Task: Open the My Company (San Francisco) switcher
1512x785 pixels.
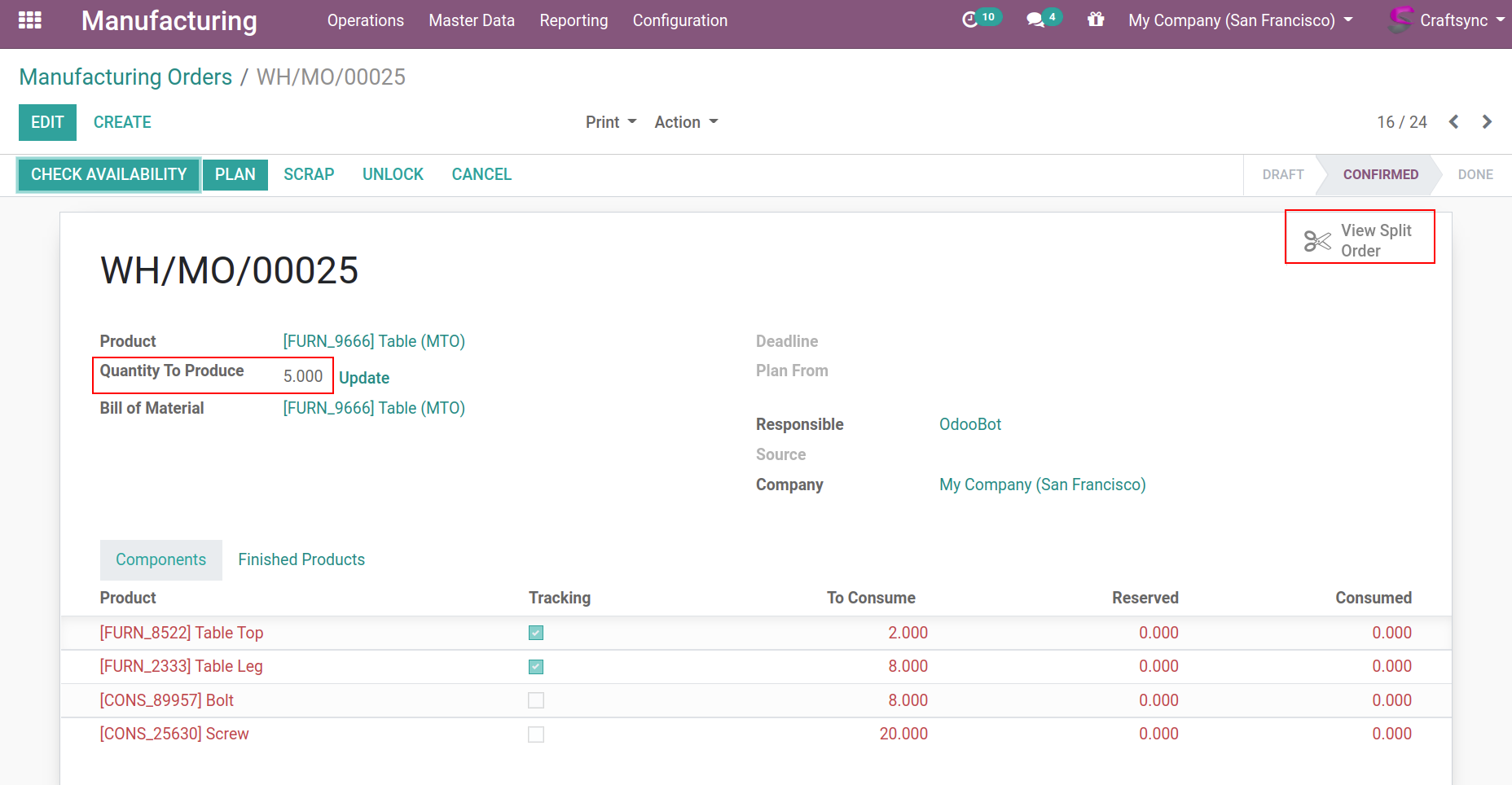Action: (x=1239, y=20)
